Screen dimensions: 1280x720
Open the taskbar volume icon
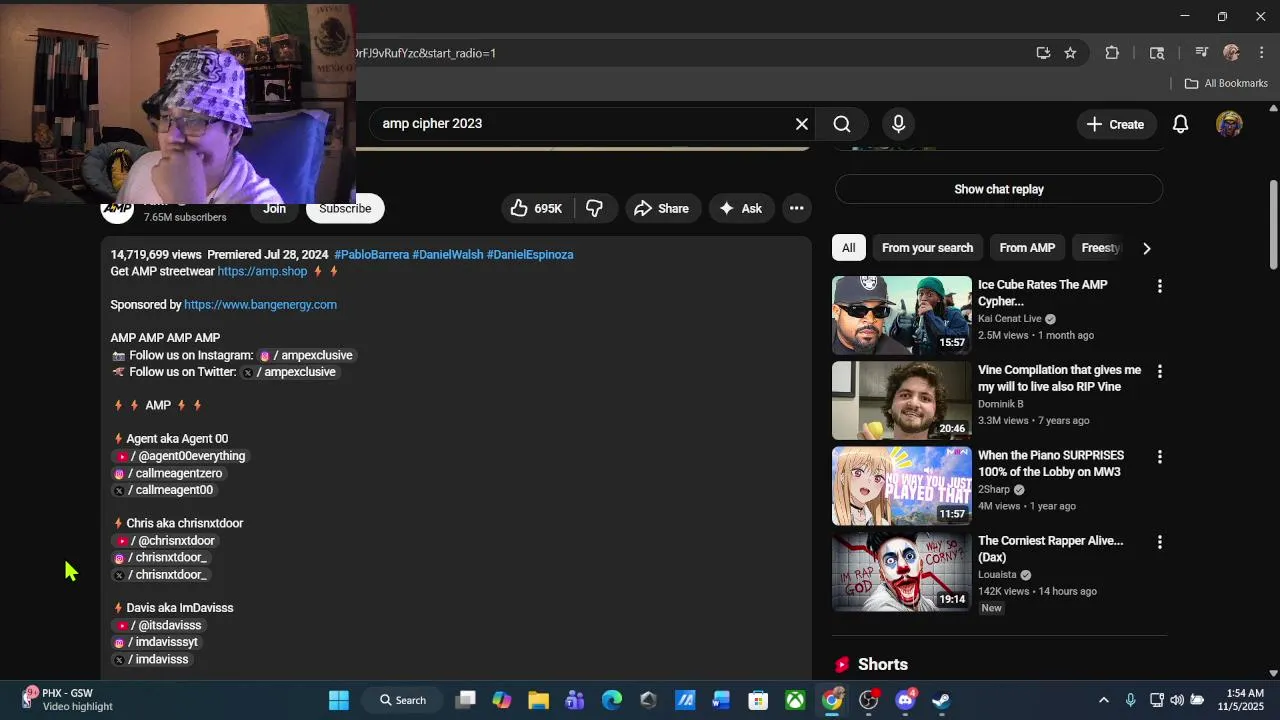tap(1176, 700)
